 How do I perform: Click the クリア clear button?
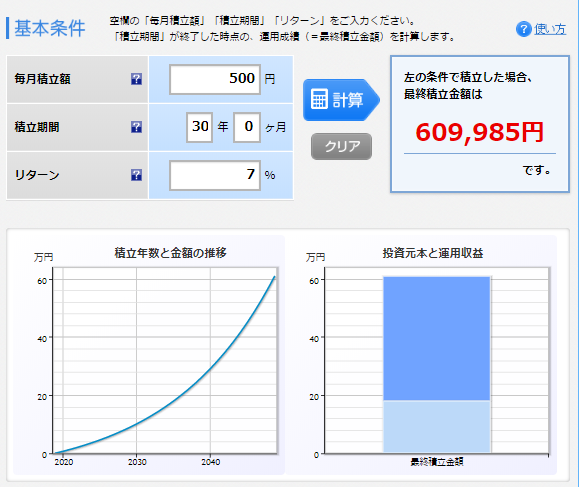341,147
